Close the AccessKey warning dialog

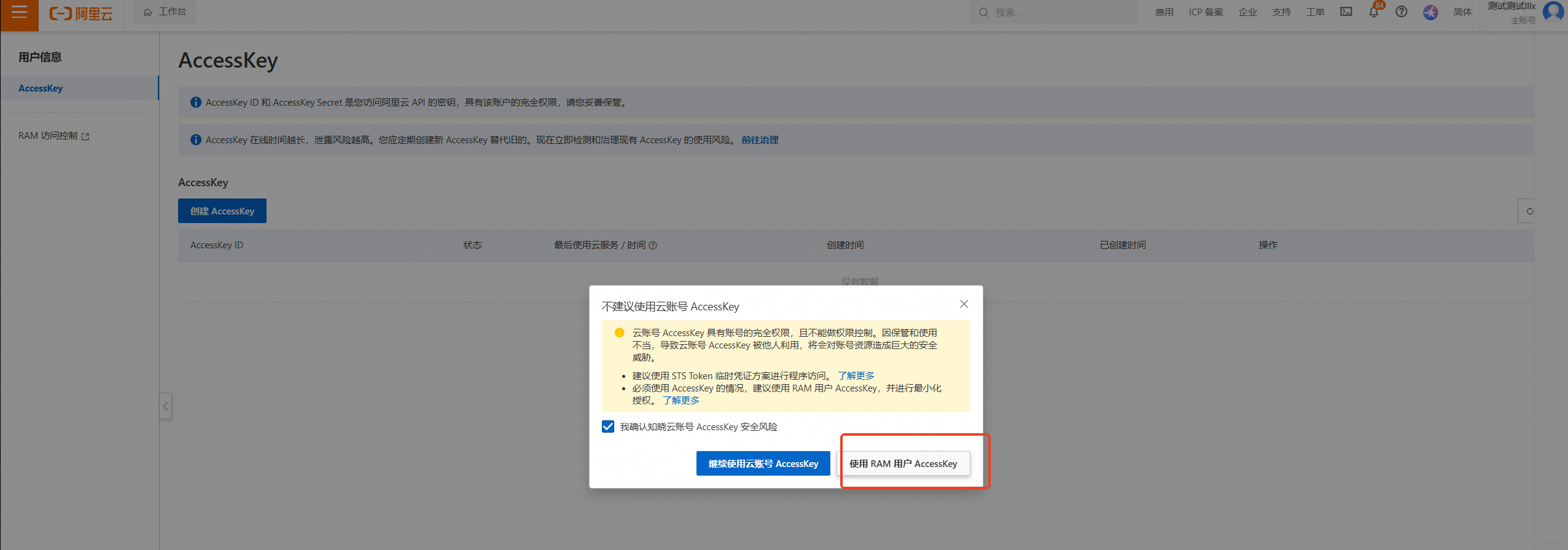[964, 304]
